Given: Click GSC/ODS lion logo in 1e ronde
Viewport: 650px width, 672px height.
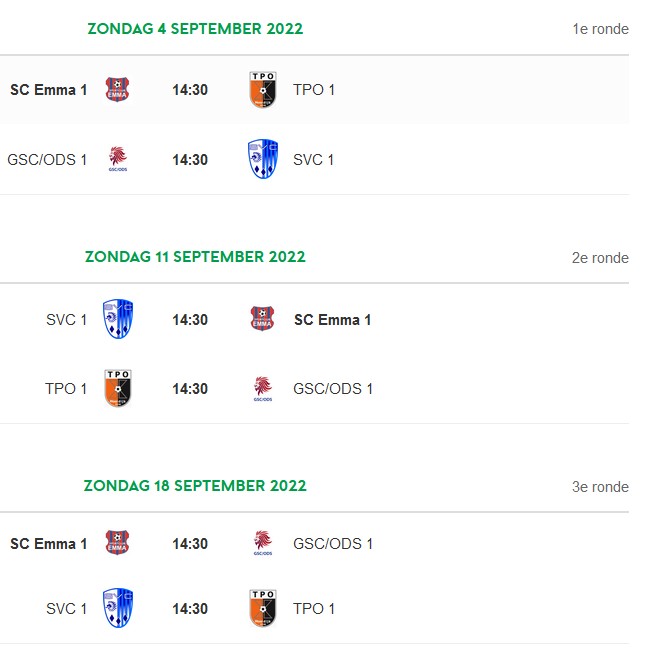Looking at the screenshot, I should (x=117, y=159).
